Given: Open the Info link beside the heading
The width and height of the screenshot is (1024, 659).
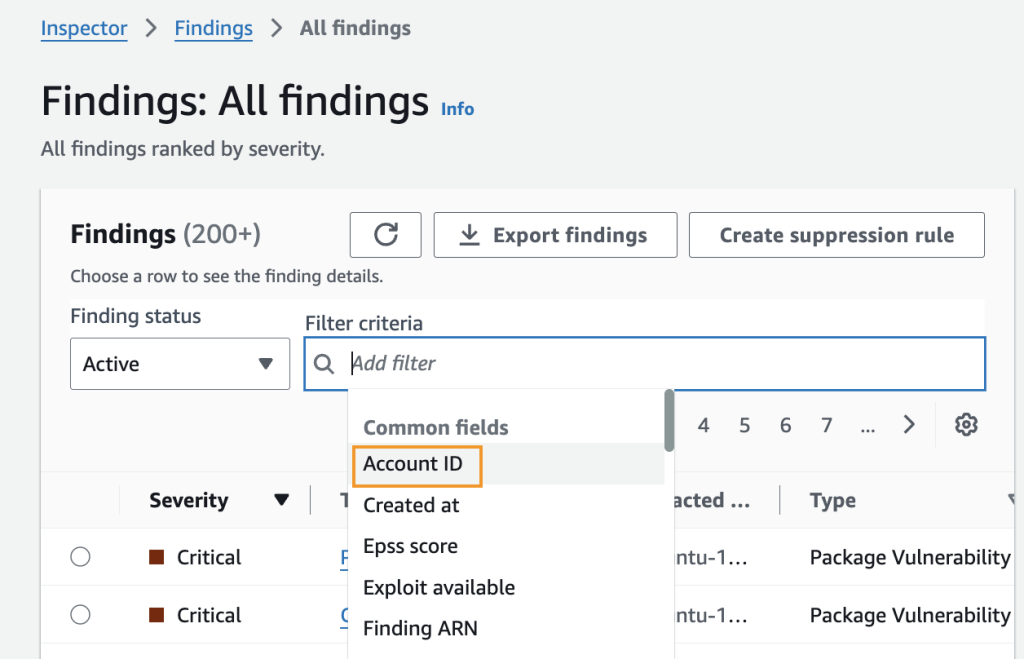Looking at the screenshot, I should pyautogui.click(x=457, y=109).
